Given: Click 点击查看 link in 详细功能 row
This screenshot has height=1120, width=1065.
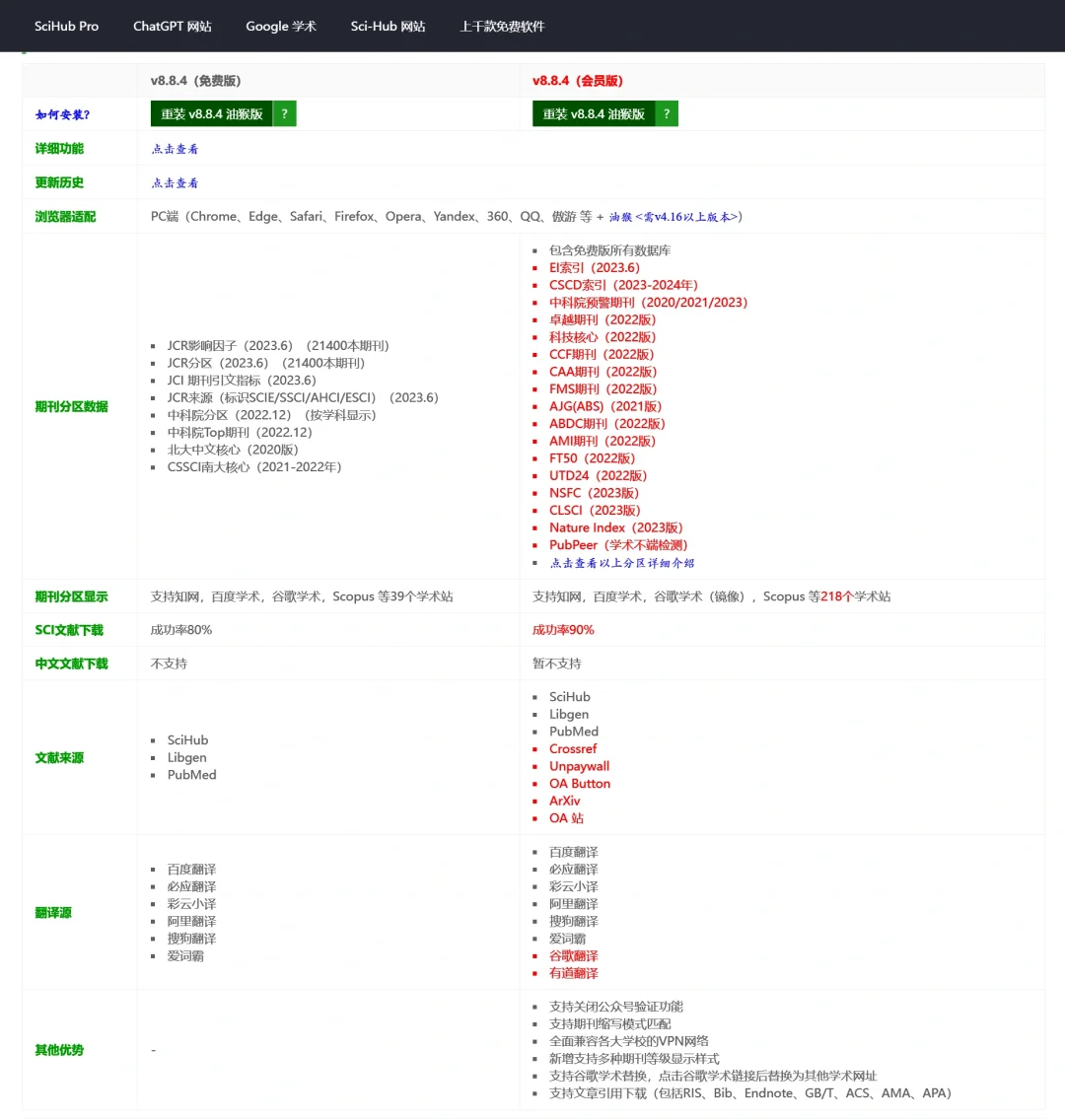Looking at the screenshot, I should pos(175,149).
